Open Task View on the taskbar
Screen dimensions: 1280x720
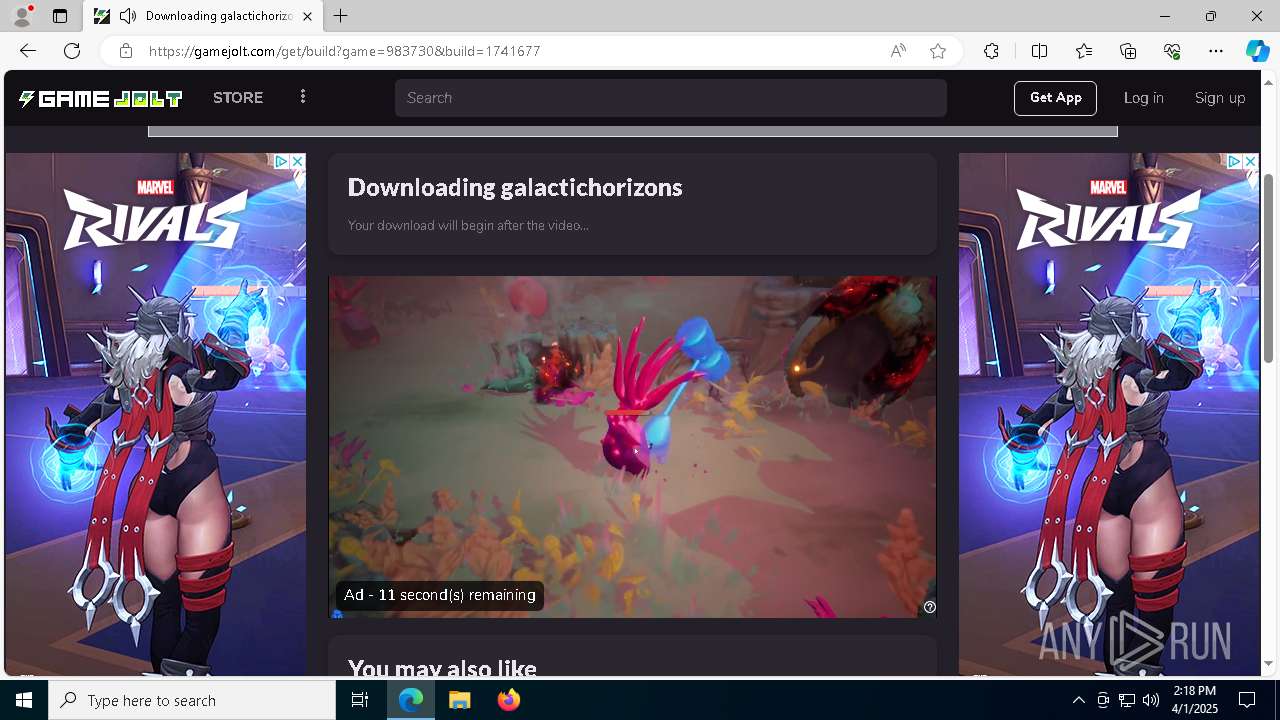[360, 700]
